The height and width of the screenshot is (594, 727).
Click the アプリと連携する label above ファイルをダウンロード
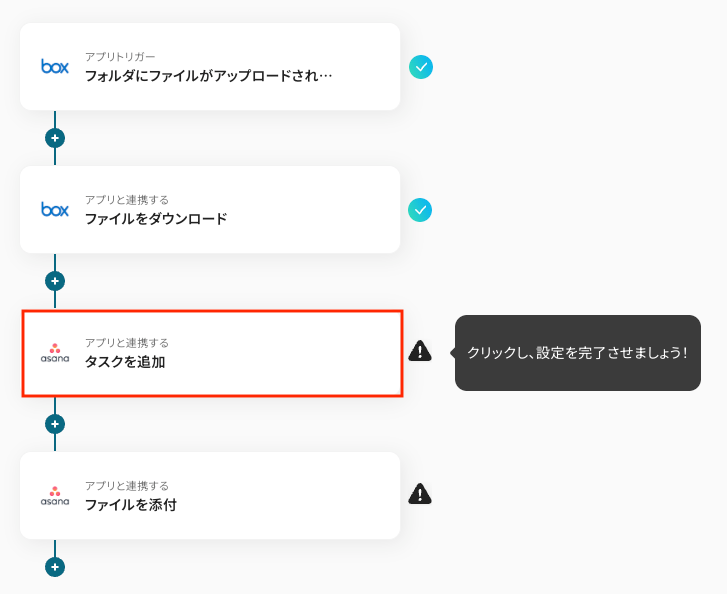click(x=127, y=200)
